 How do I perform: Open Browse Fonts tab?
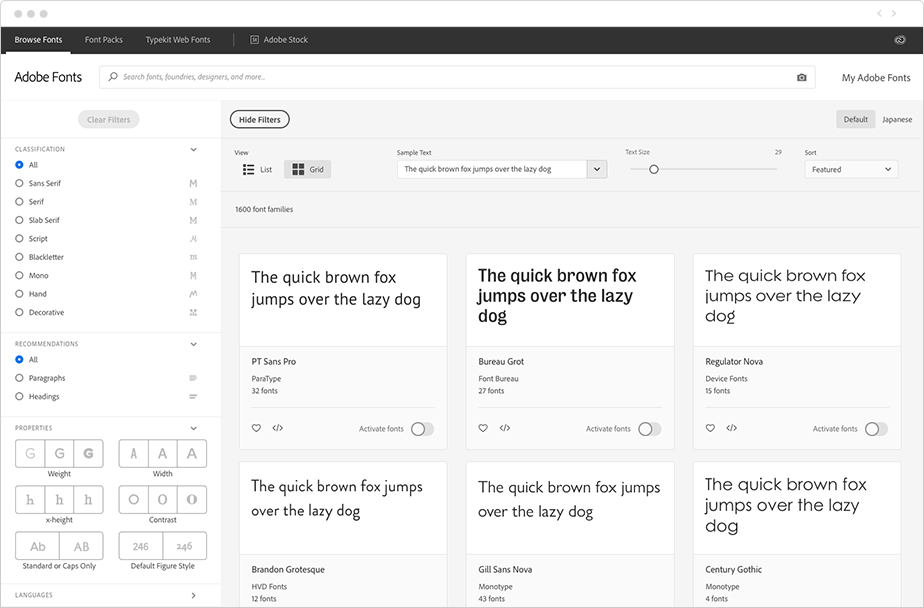point(38,40)
